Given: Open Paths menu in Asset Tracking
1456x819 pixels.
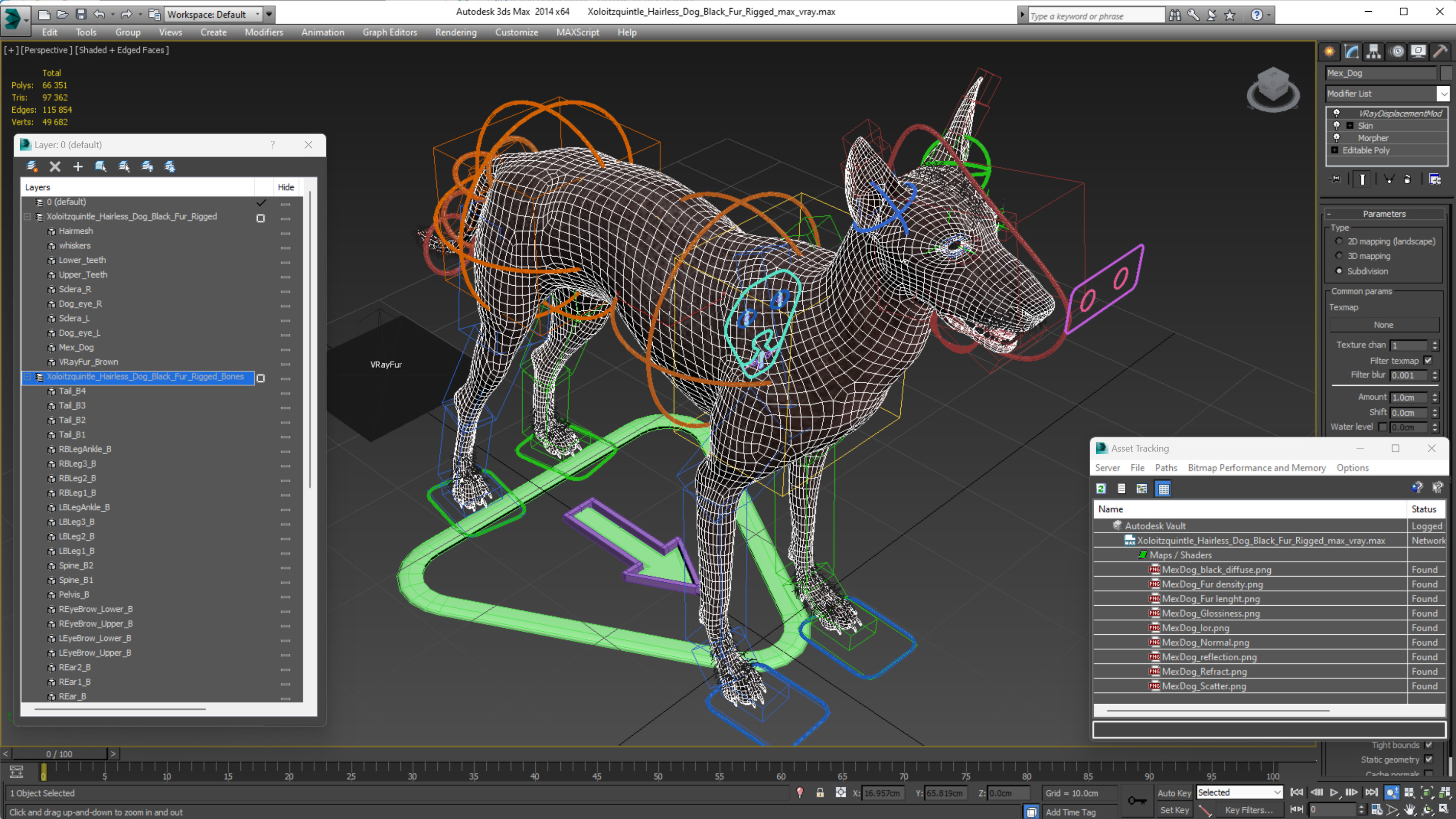Looking at the screenshot, I should point(1166,467).
